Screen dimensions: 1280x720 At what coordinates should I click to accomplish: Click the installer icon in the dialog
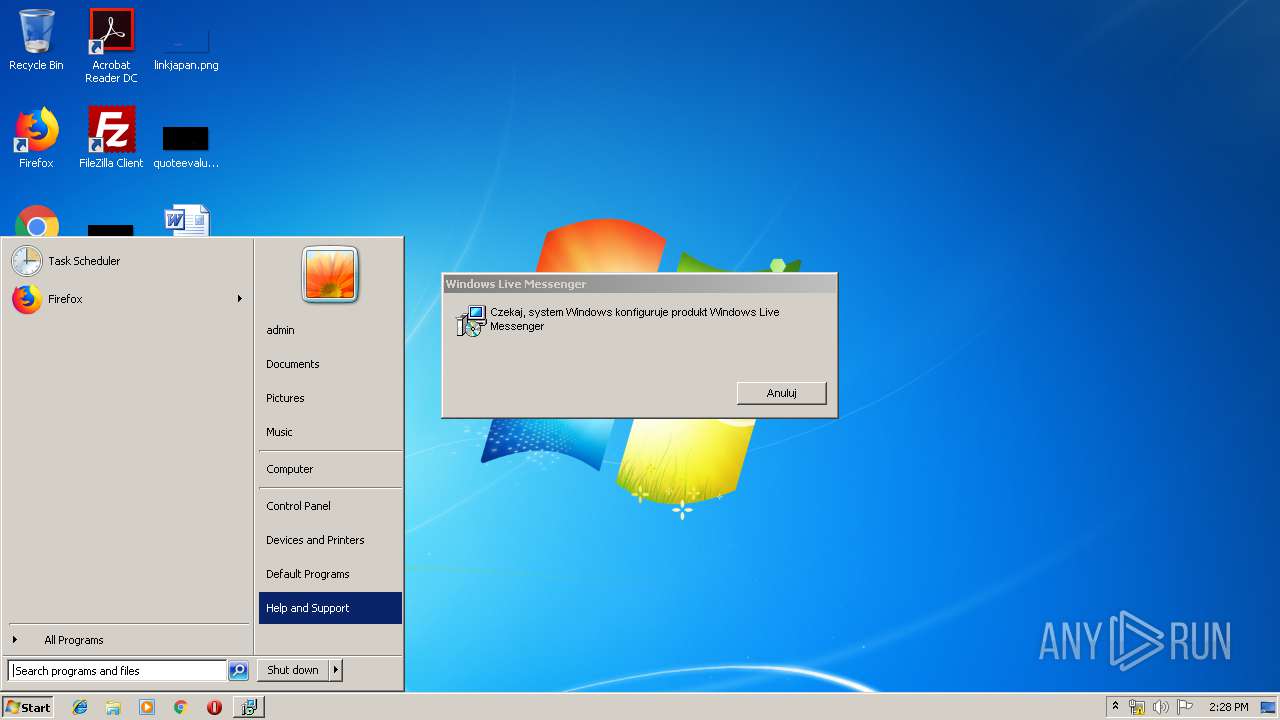click(x=470, y=321)
